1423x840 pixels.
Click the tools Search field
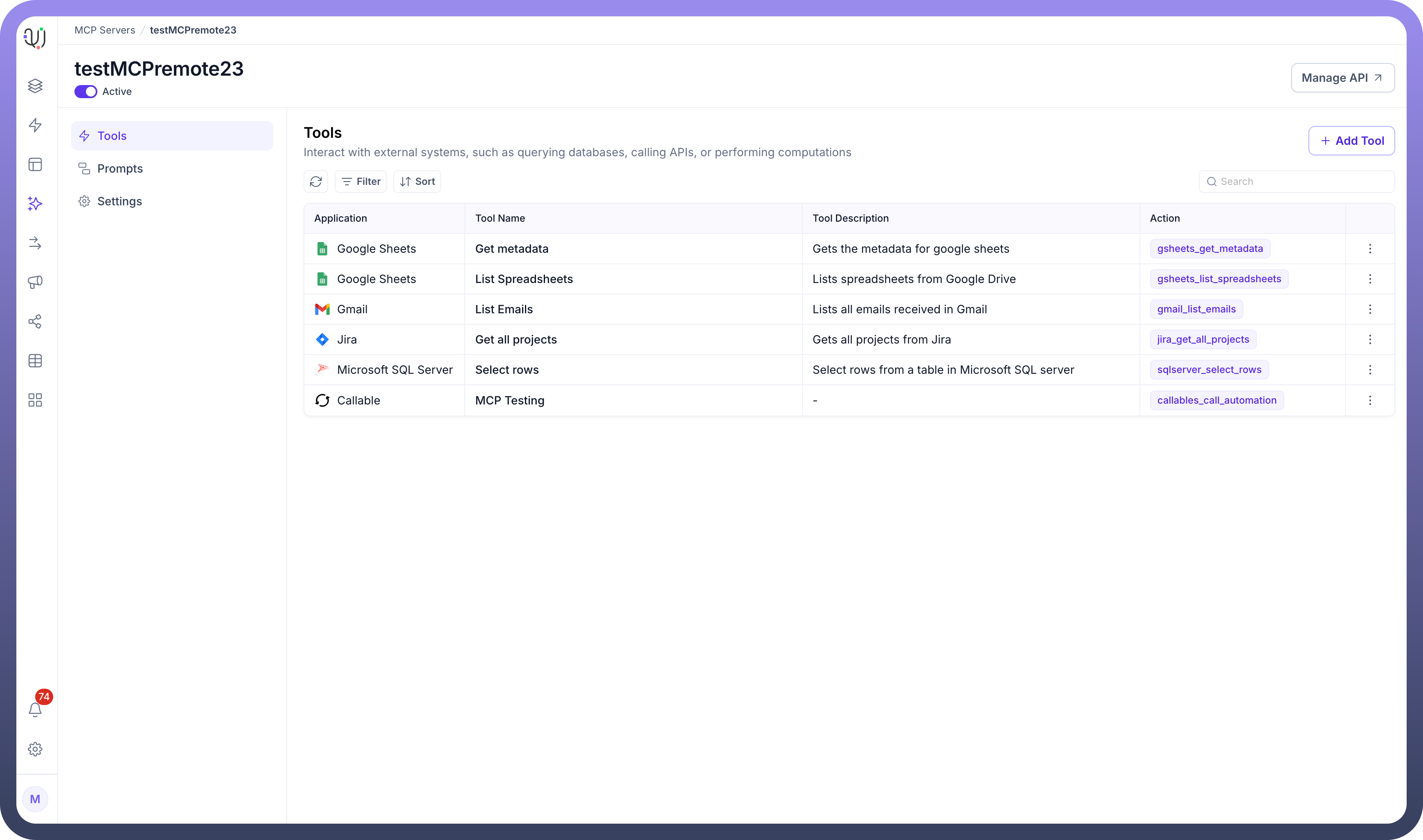click(1302, 182)
